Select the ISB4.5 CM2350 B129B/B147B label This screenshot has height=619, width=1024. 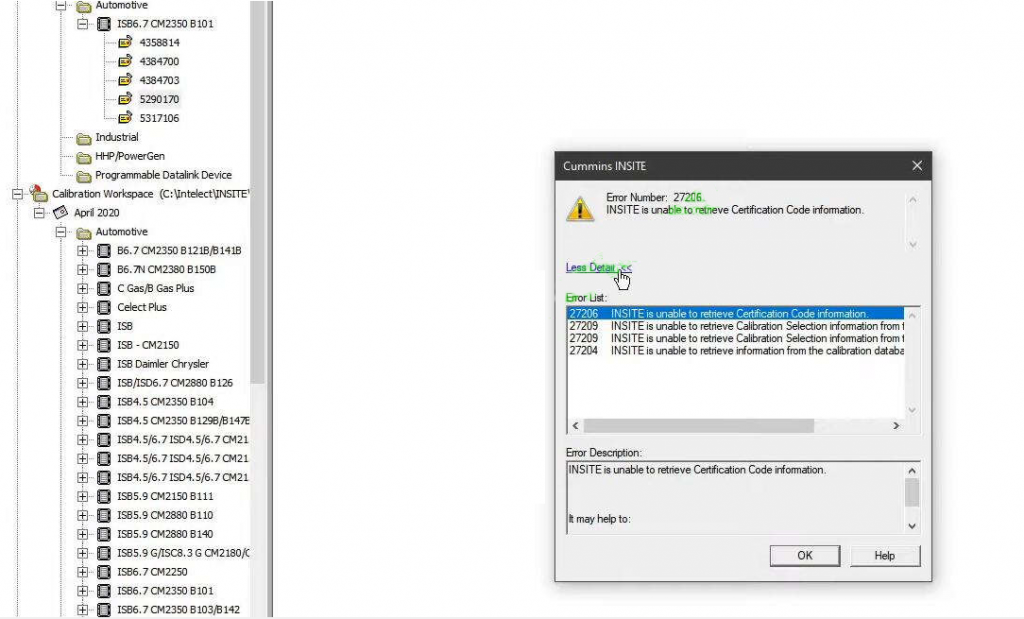tap(183, 421)
